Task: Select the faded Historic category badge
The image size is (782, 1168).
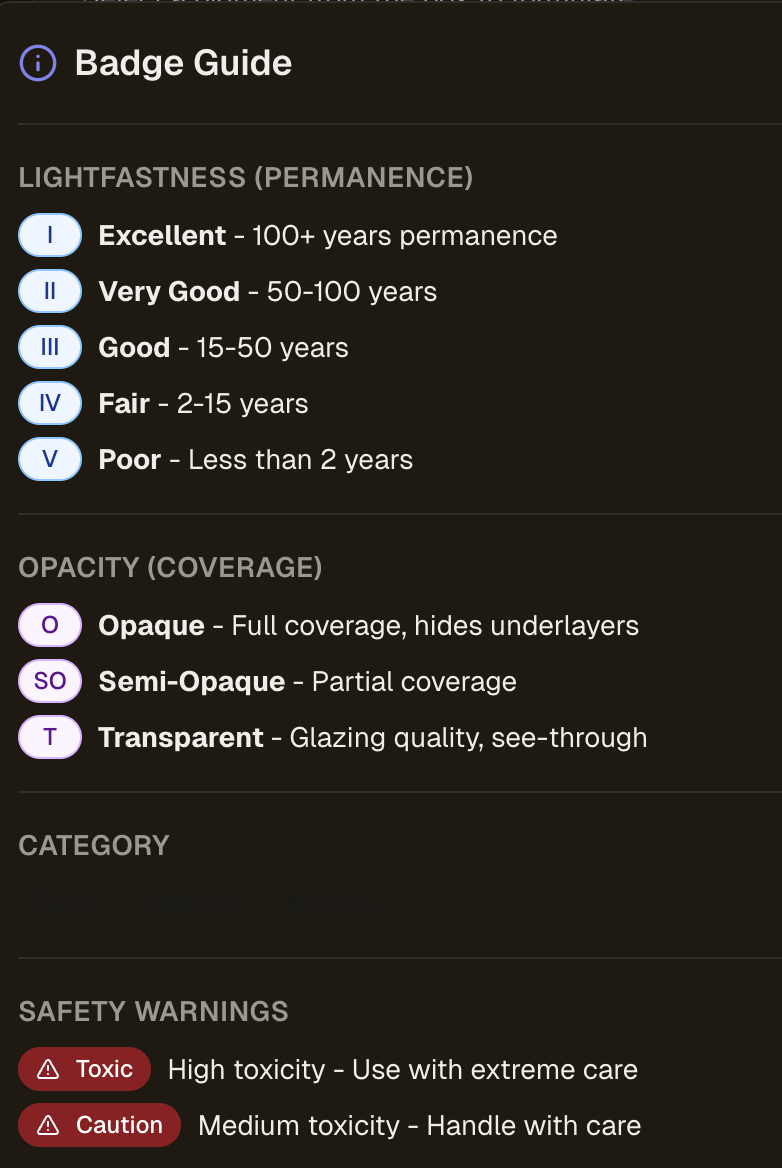Action: [191, 904]
